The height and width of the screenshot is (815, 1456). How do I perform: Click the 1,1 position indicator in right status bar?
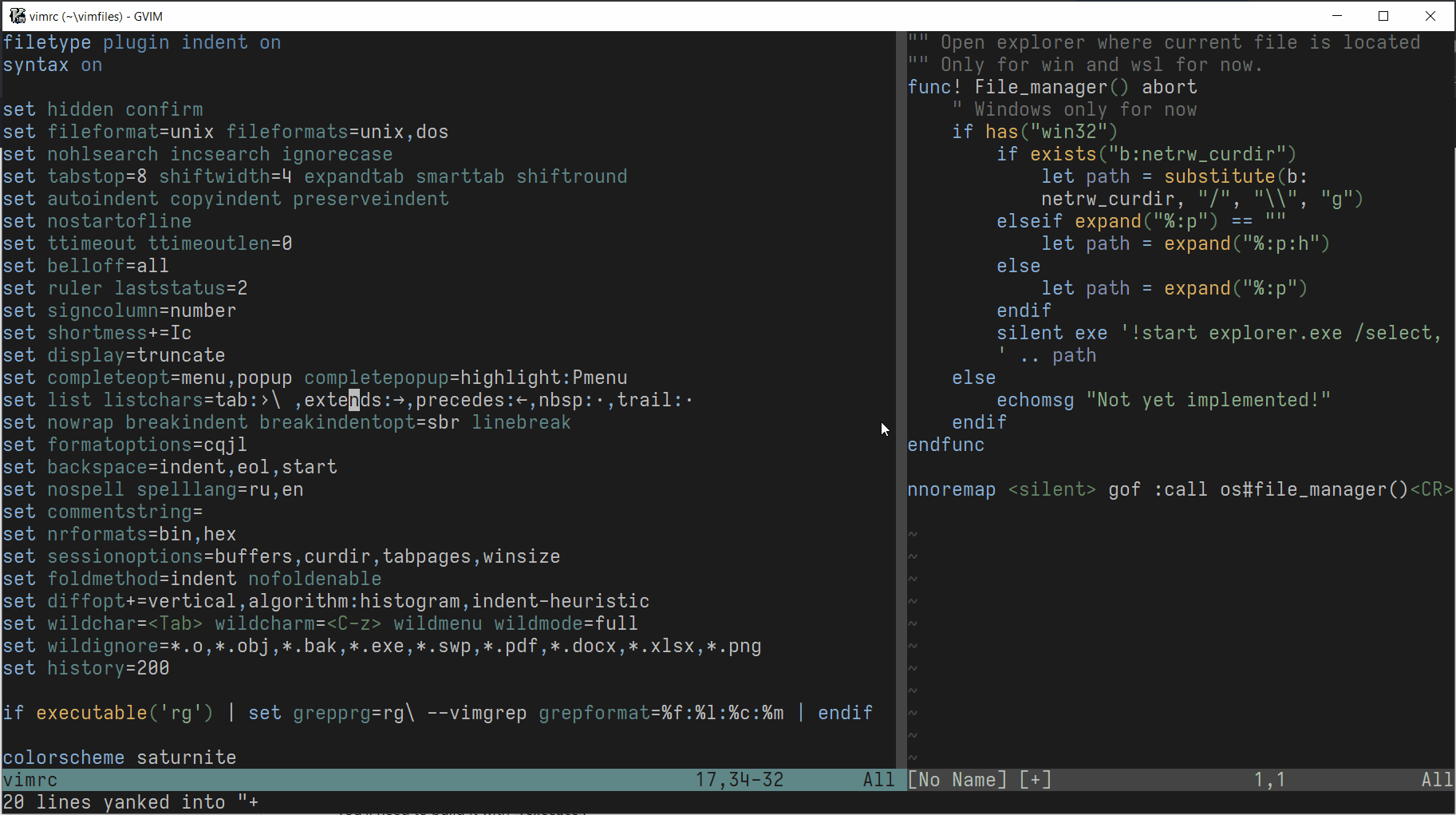pyautogui.click(x=1269, y=780)
